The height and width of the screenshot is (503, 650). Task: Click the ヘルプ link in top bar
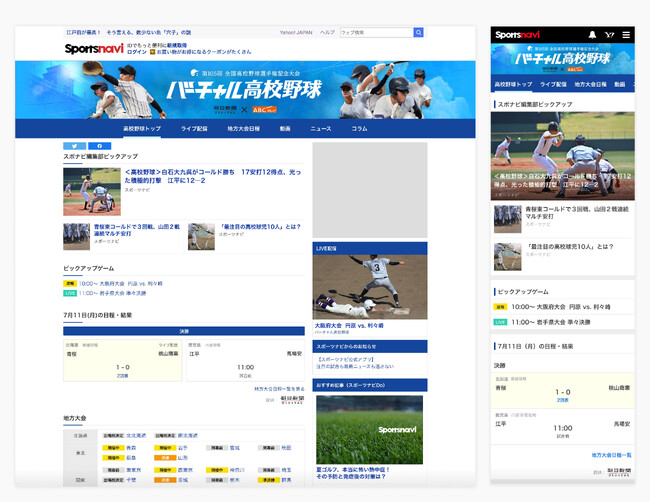point(327,33)
